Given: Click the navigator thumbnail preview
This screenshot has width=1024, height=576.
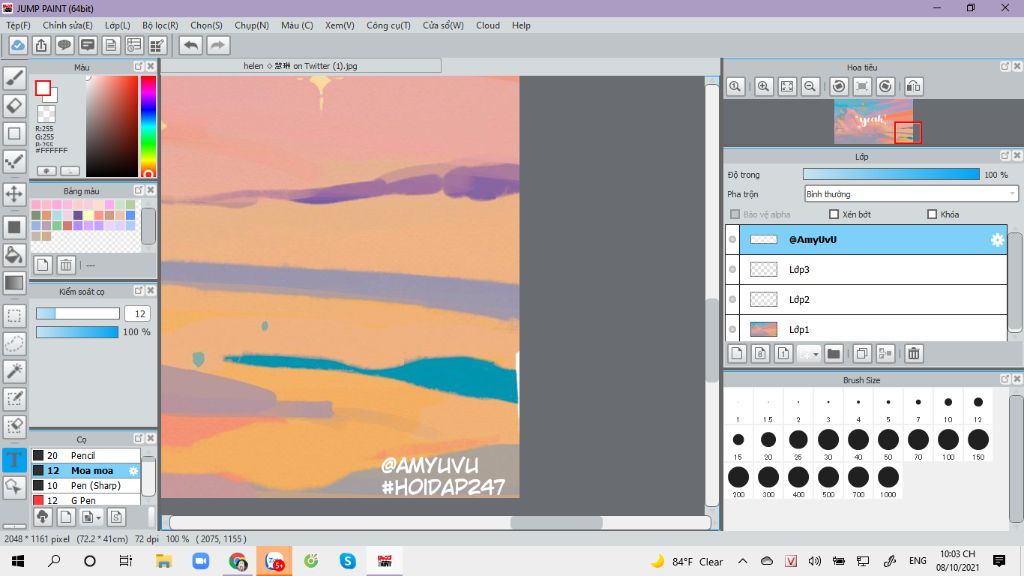Looking at the screenshot, I should click(873, 121).
